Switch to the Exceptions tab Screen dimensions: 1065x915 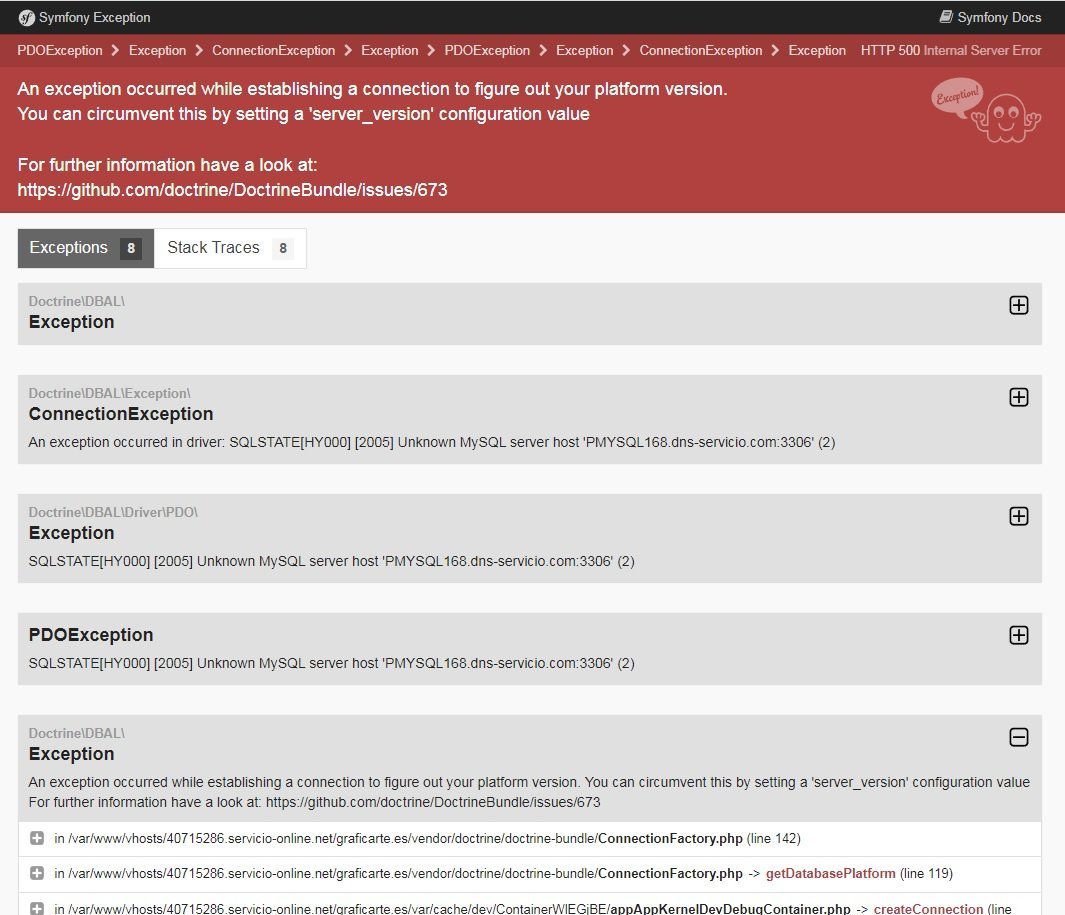(86, 248)
